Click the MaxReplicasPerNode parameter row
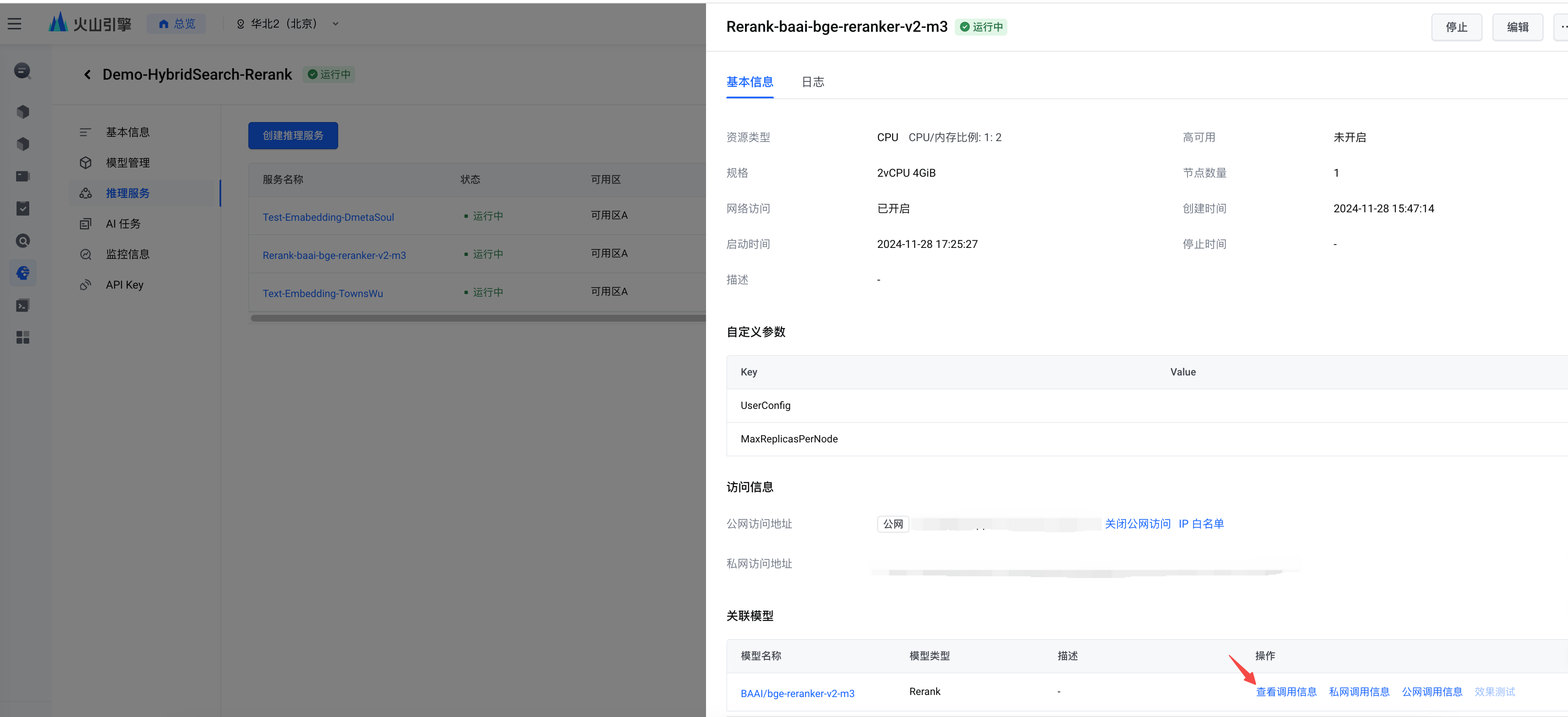This screenshot has height=717, width=1568. [1147, 439]
